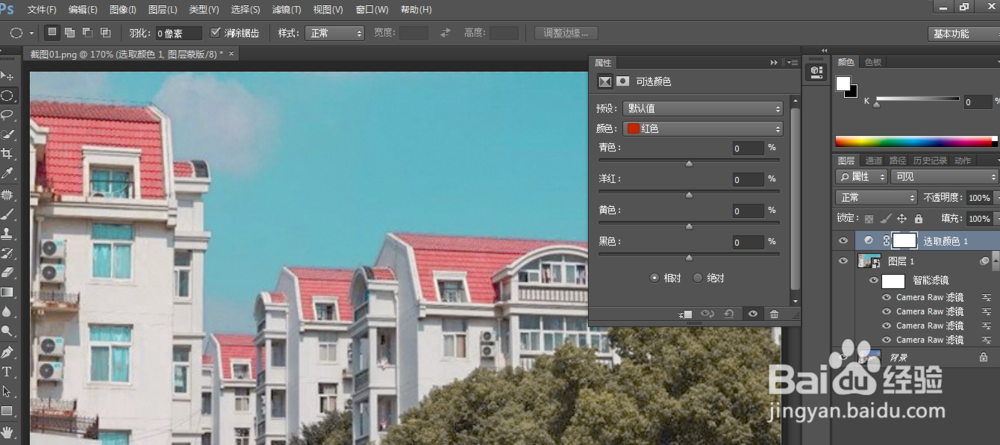Open the 样式 style dropdown
The height and width of the screenshot is (445, 1000).
coord(334,33)
